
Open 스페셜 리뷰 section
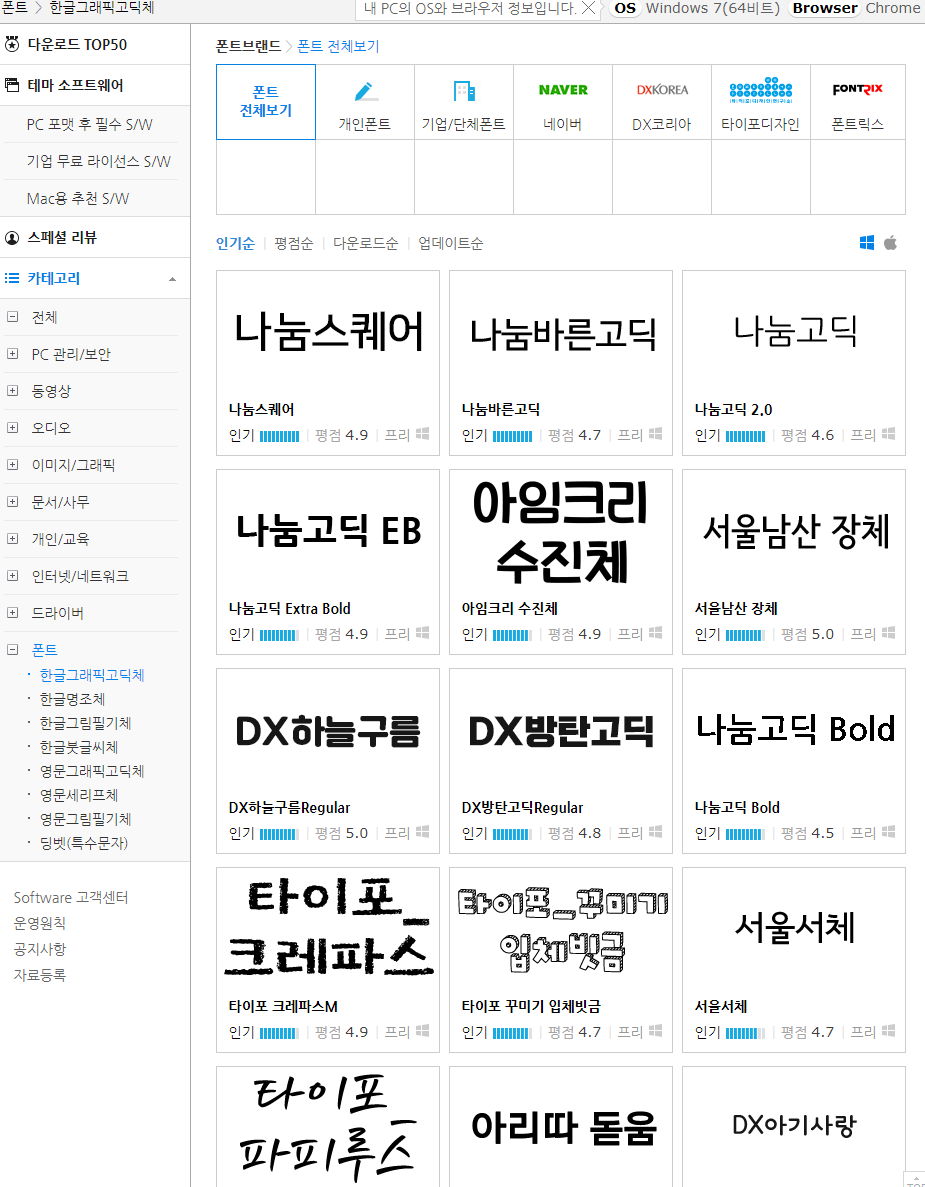62,238
